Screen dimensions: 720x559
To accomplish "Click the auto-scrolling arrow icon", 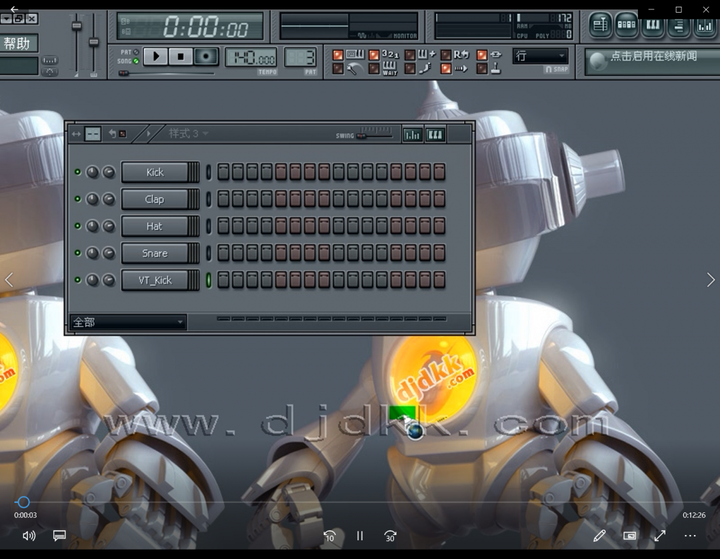I will [x=461, y=69].
